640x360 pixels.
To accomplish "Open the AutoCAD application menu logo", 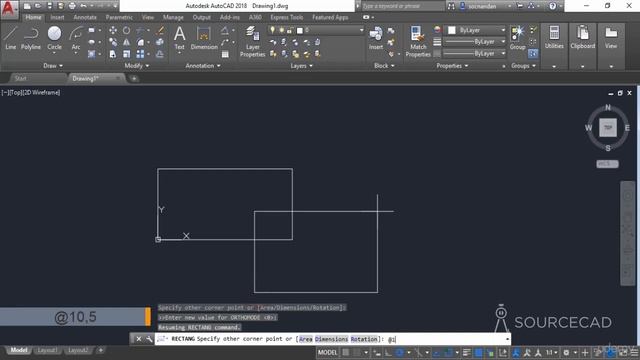I will pos(9,9).
